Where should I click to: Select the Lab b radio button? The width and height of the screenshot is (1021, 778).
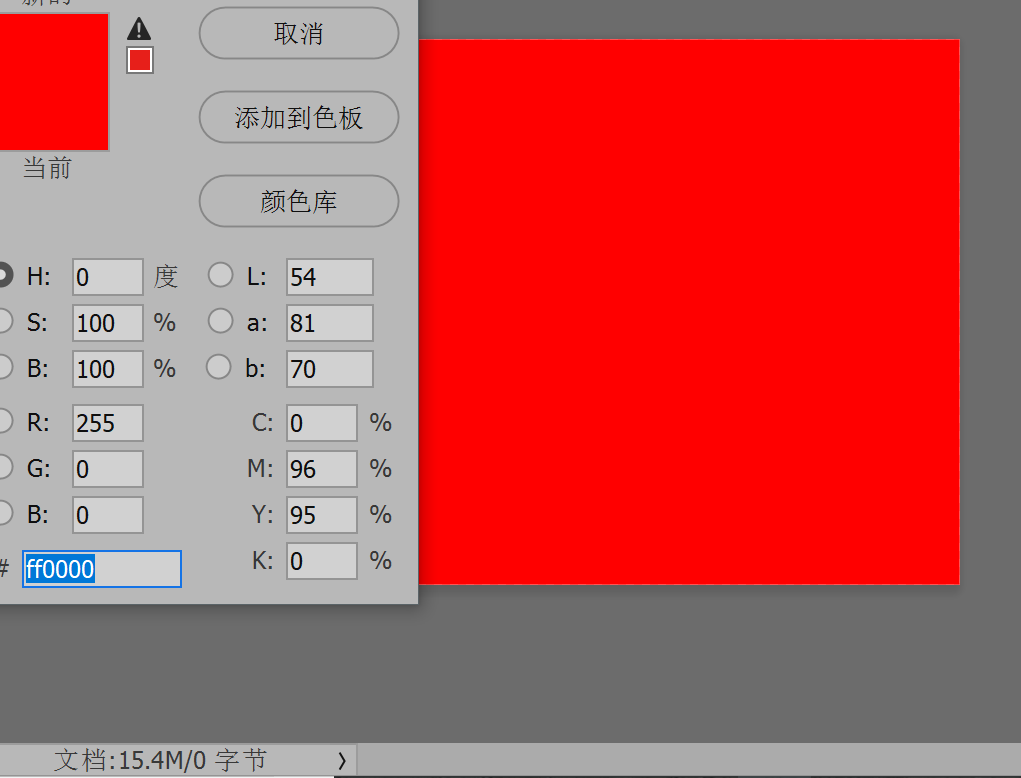(219, 367)
